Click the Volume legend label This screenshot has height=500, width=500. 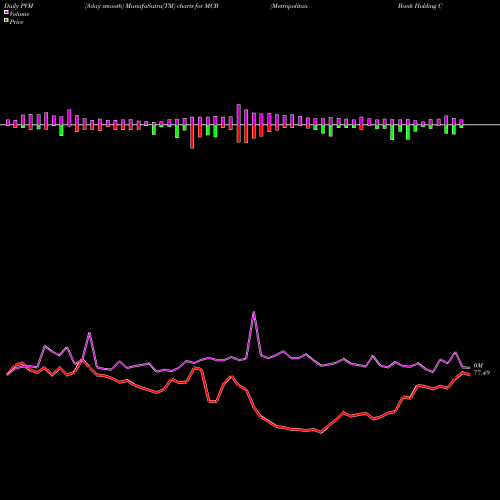coord(19,14)
